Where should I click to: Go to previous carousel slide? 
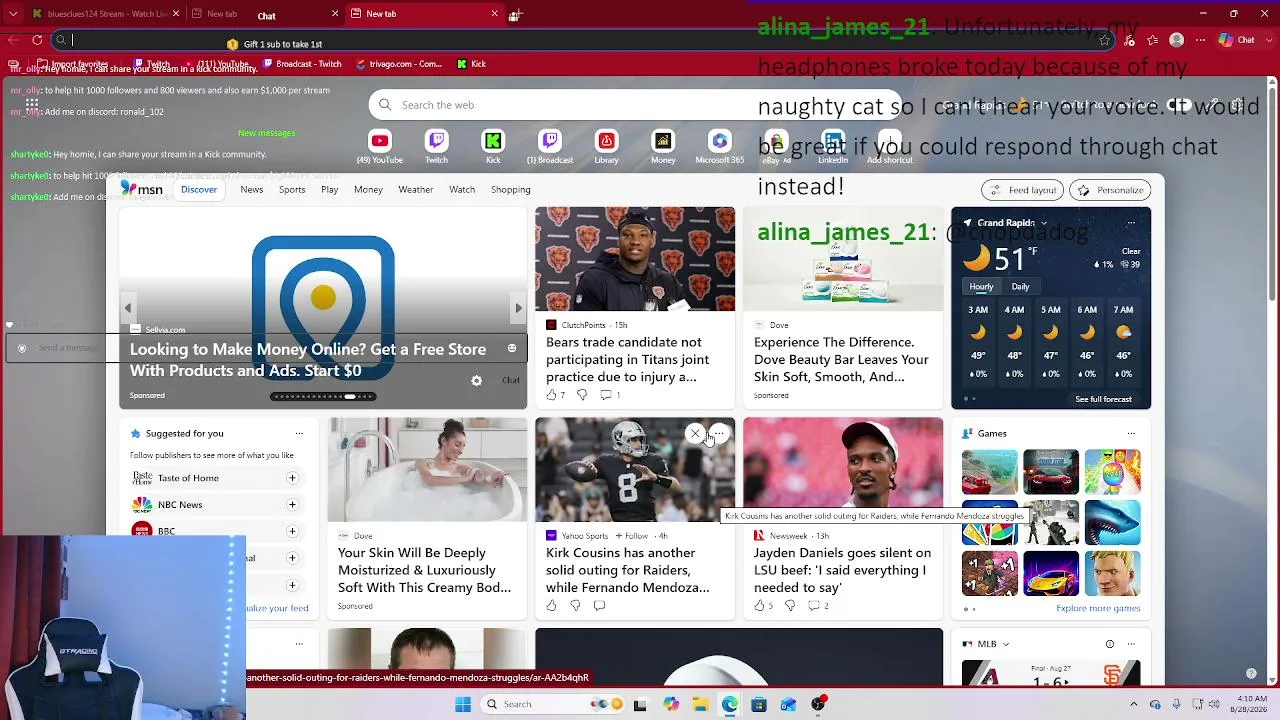tap(128, 308)
